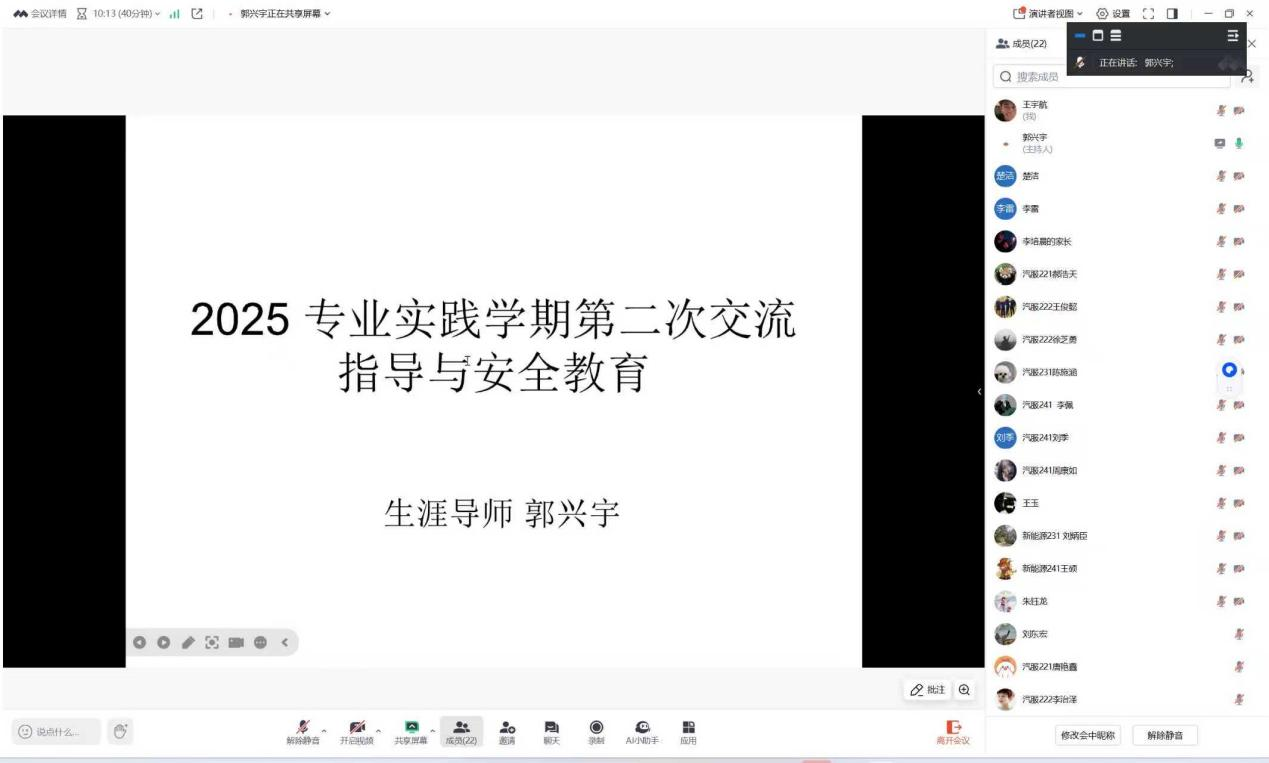1269x763 pixels.
Task: Open the AI小助手 assistant
Action: point(642,732)
